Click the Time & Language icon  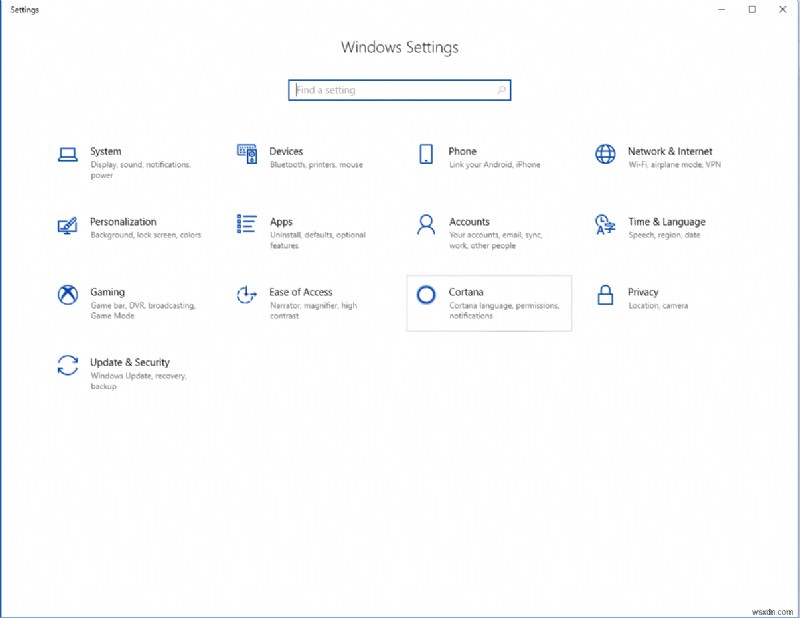click(605, 224)
